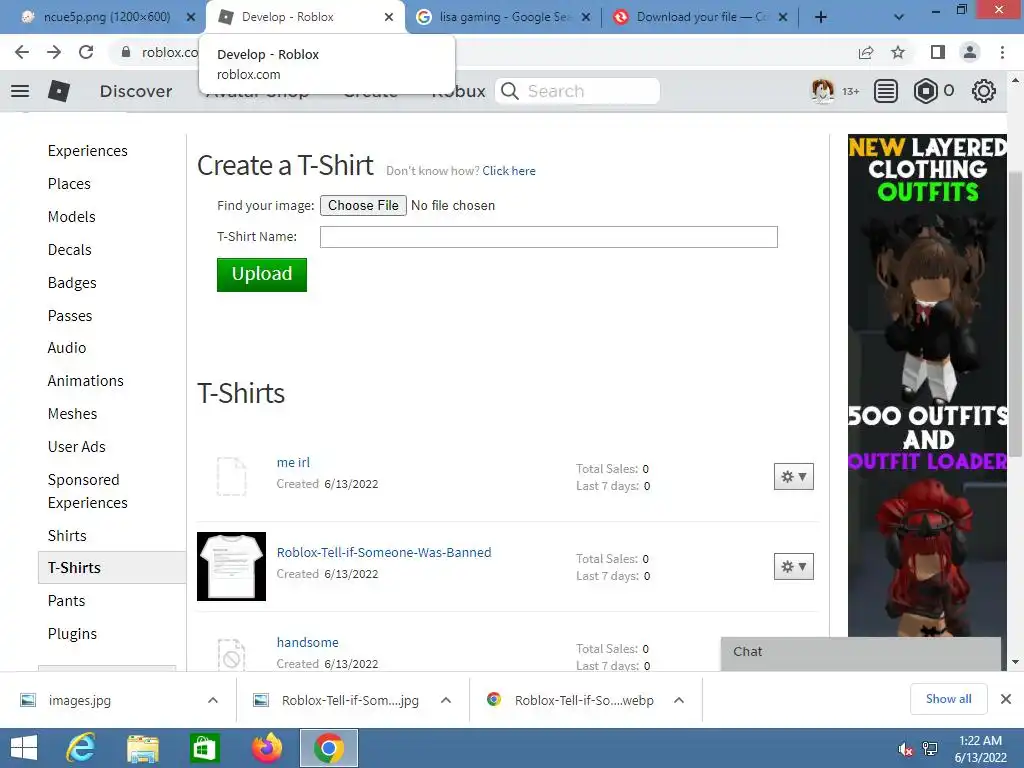1024x768 pixels.
Task: Select Shirts in the sidebar
Action: point(67,536)
